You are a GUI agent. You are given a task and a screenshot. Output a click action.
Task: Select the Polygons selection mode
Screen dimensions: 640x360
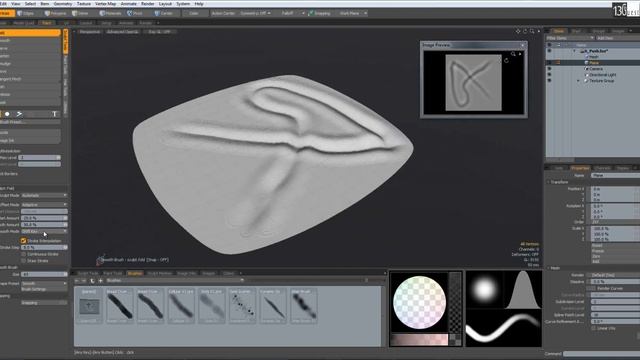point(56,13)
